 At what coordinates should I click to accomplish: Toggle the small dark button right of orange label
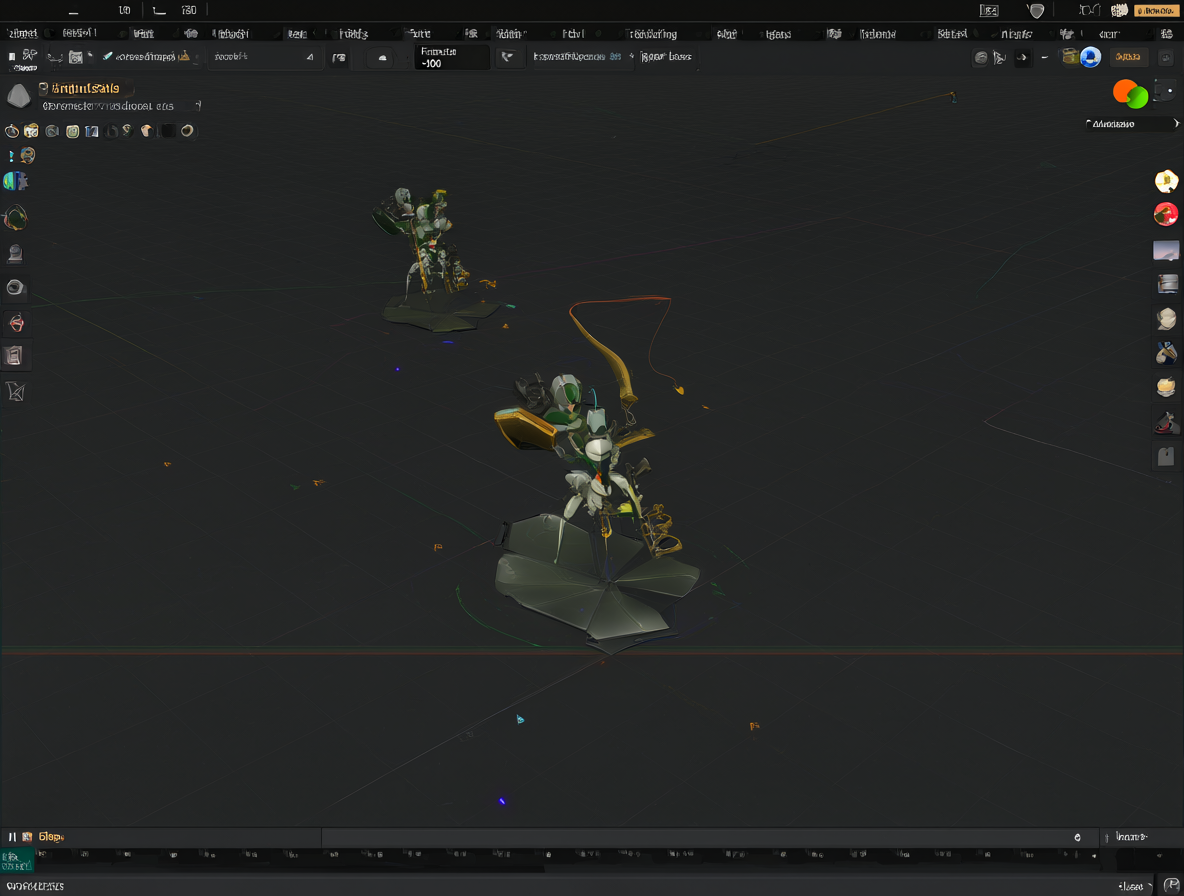[1166, 57]
